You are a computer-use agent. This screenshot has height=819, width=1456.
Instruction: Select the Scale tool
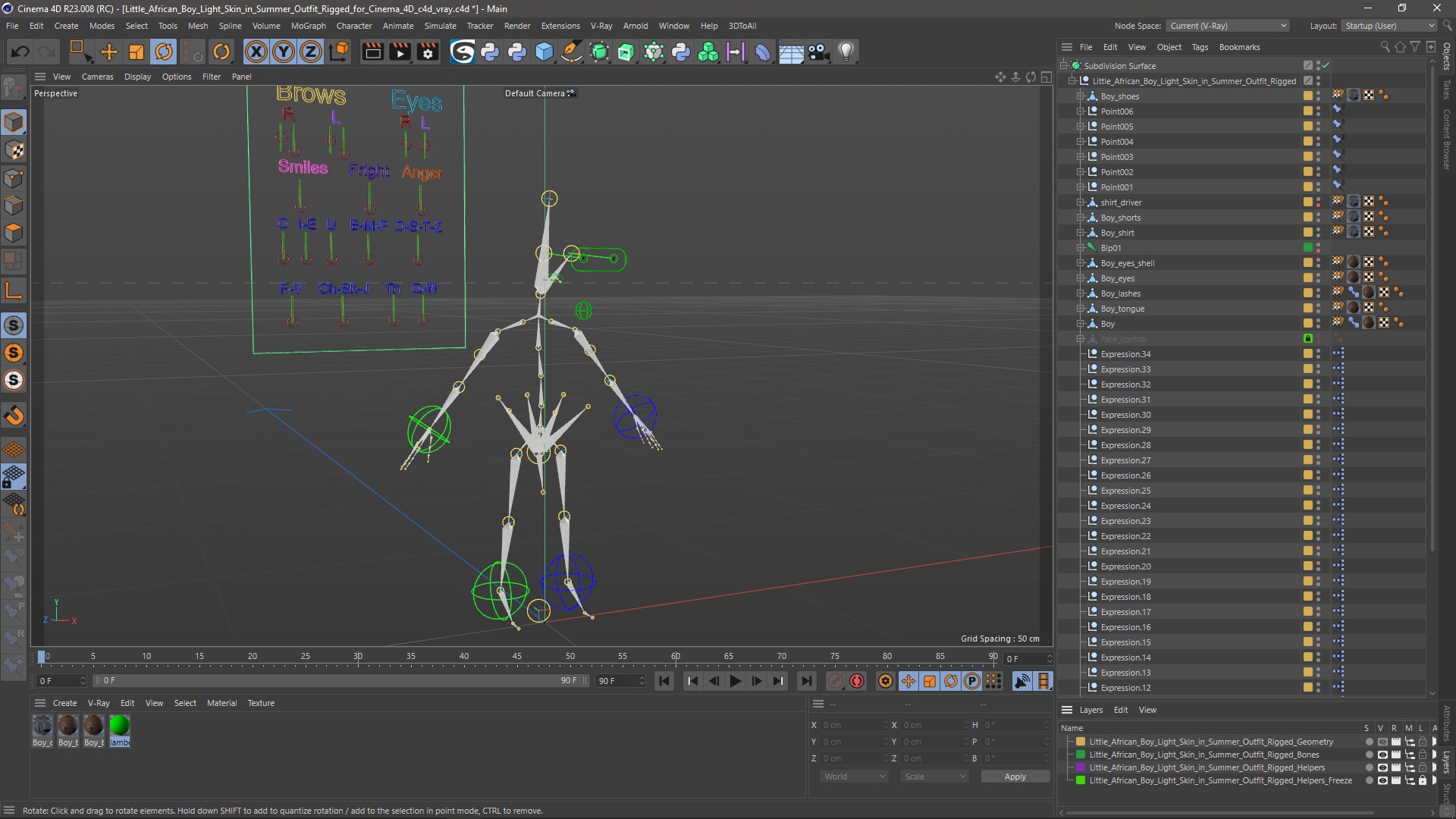[136, 52]
